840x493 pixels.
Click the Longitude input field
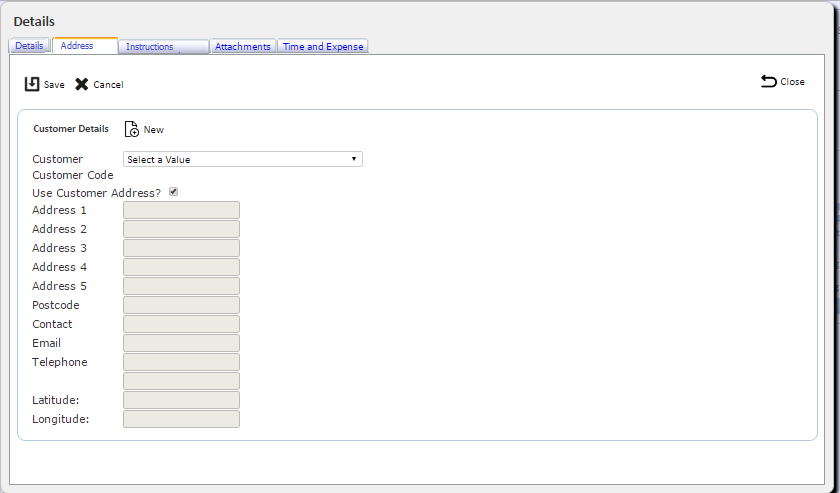click(x=182, y=419)
